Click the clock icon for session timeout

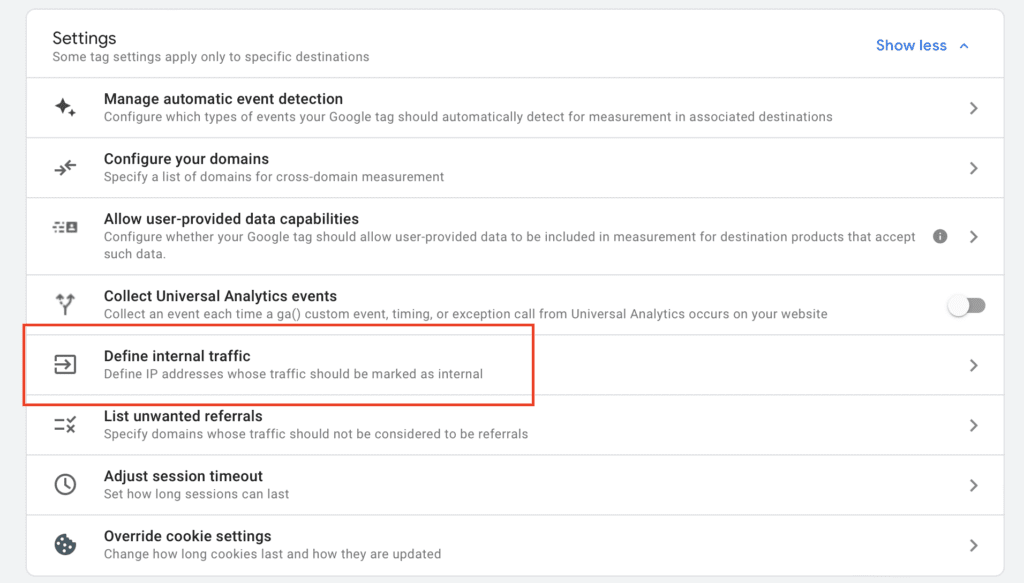[65, 485]
